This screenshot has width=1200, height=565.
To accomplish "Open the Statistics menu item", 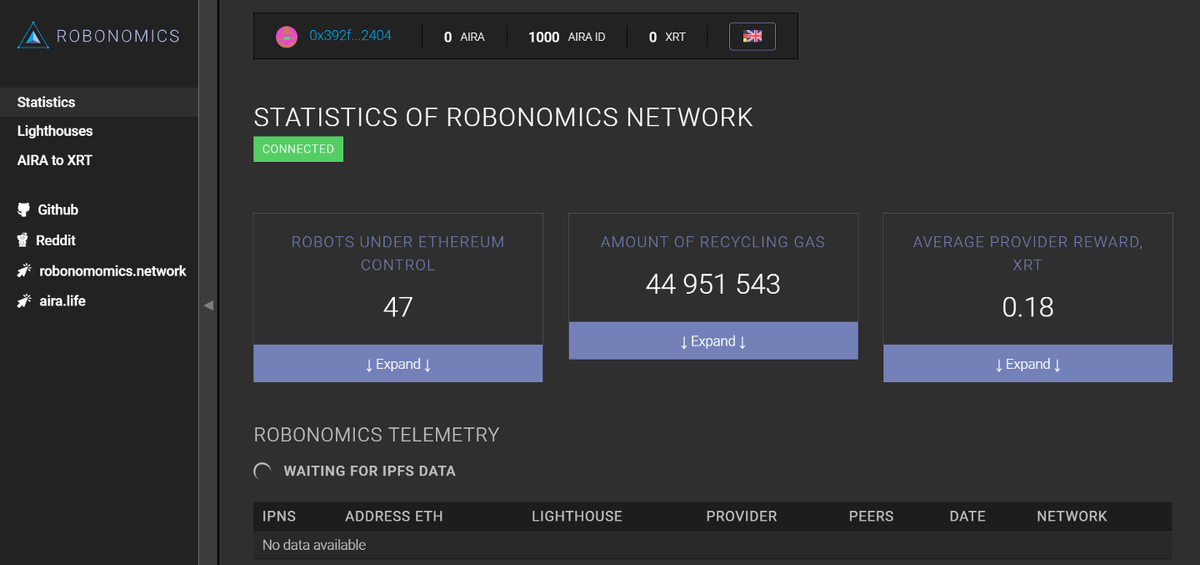I will 46,102.
